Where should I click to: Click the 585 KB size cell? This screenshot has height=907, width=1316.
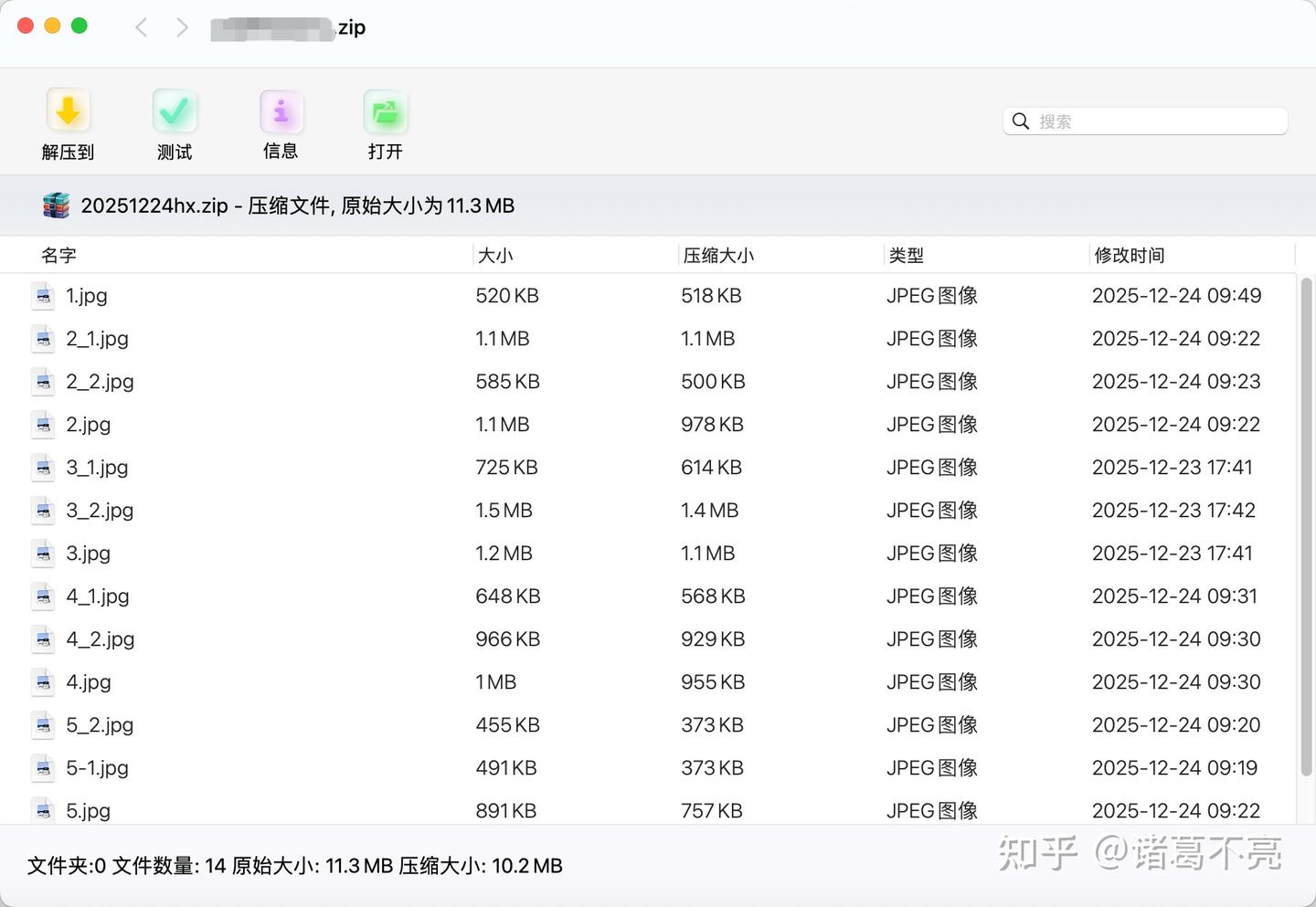[507, 382]
